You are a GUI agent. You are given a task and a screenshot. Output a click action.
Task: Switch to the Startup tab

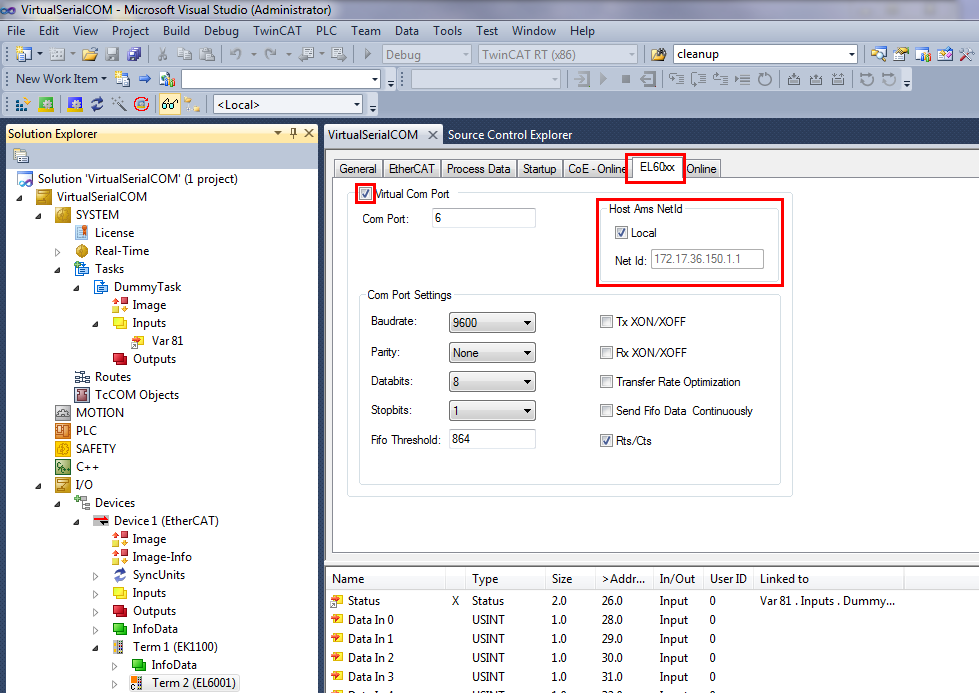539,169
